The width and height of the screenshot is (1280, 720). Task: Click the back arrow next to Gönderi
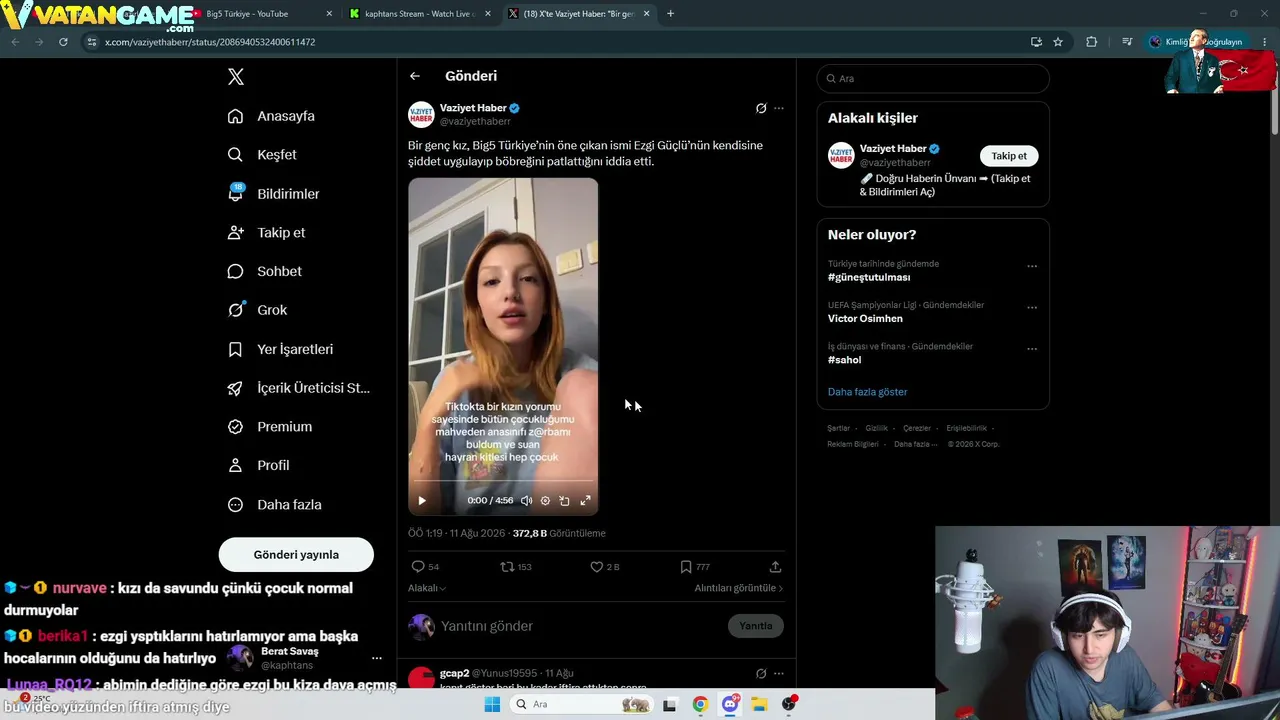pyautogui.click(x=415, y=76)
